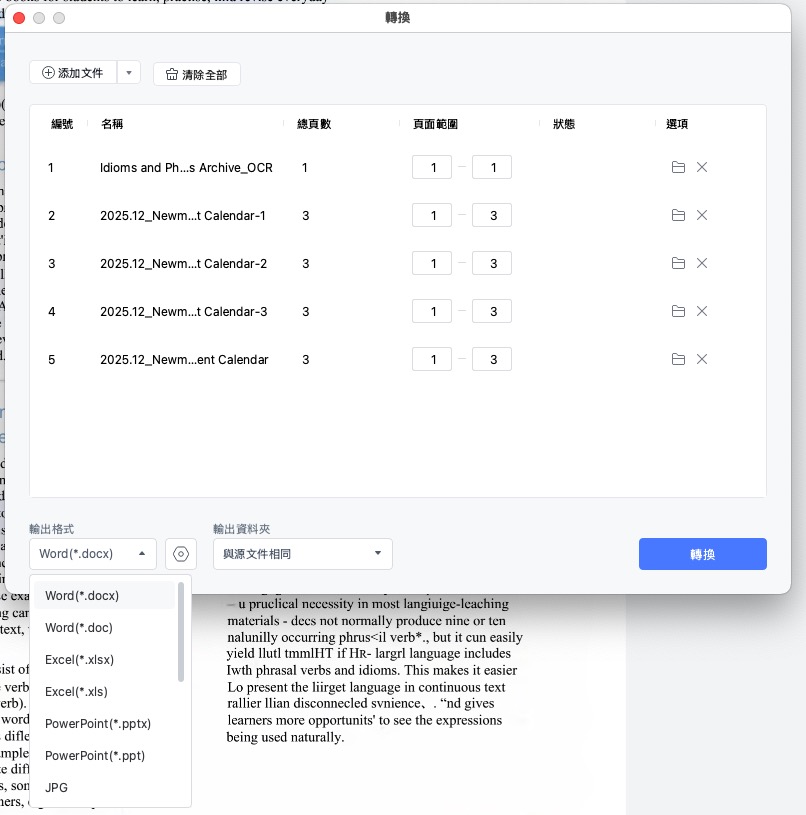Remove Idioms and Phrases Archive_OCR file from list

point(702,167)
